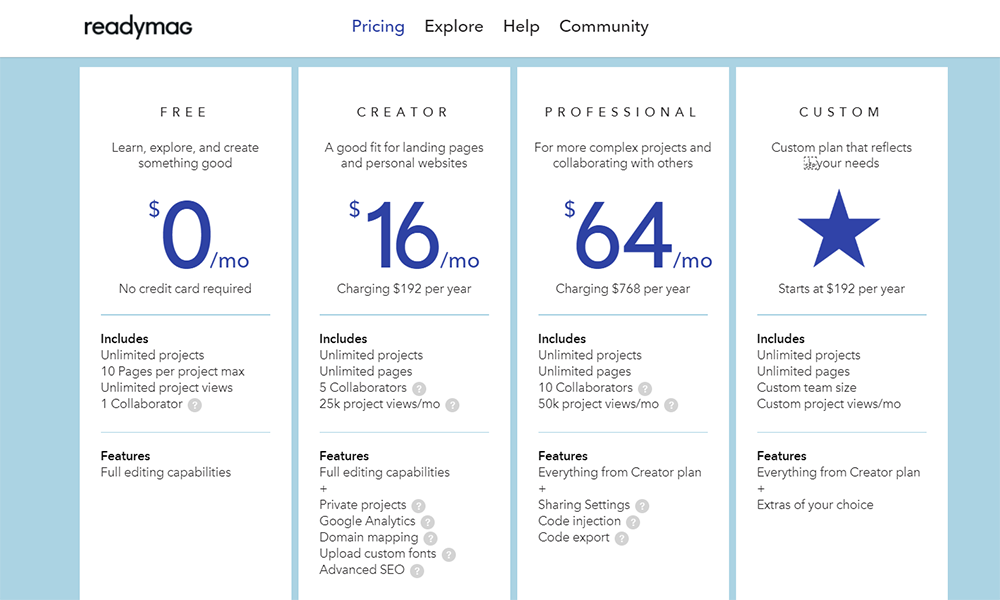
Task: Click help icon beside 25k project views/mo
Action: pyautogui.click(x=452, y=405)
